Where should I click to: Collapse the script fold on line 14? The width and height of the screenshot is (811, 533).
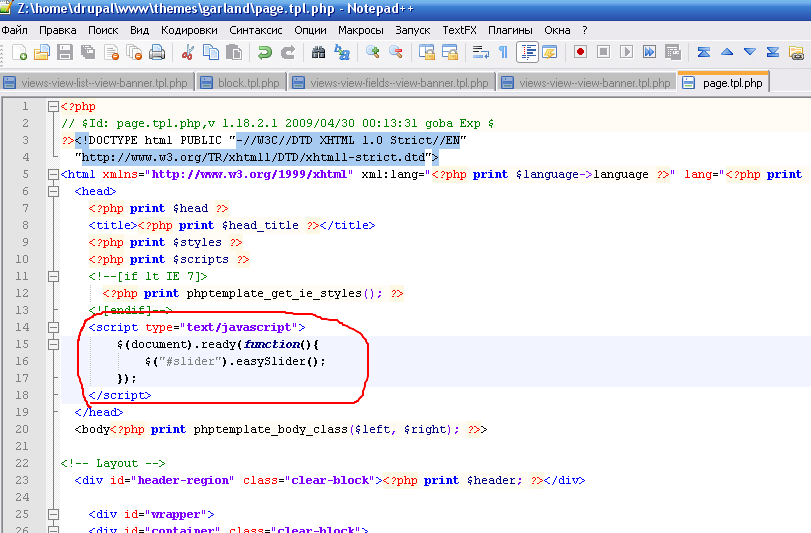53,327
